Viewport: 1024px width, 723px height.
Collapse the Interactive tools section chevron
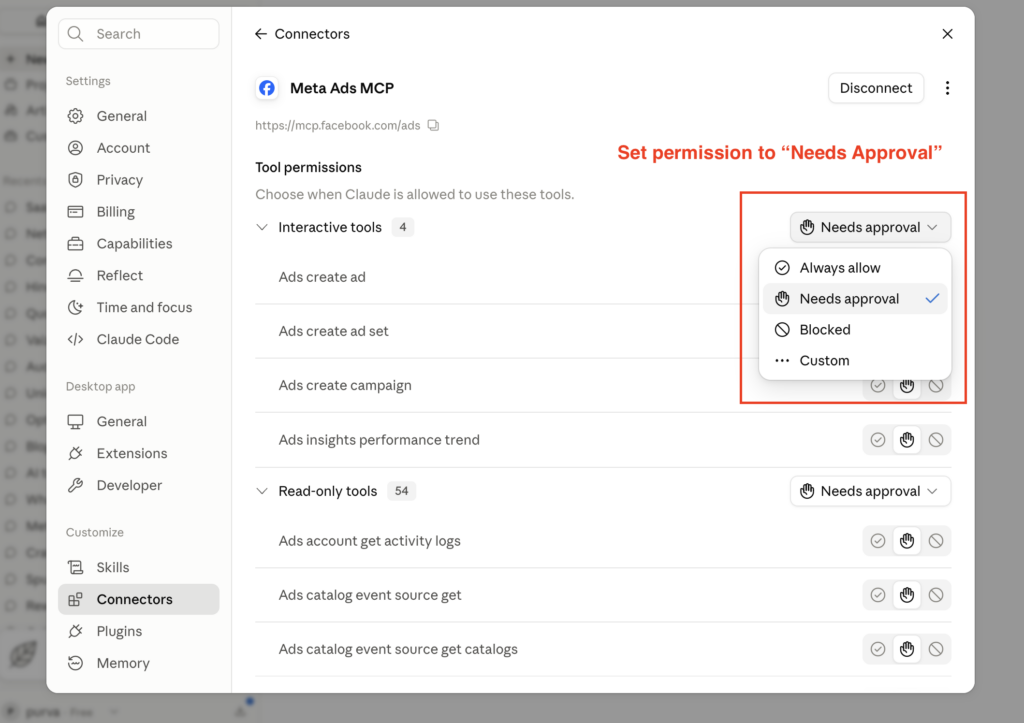click(262, 227)
